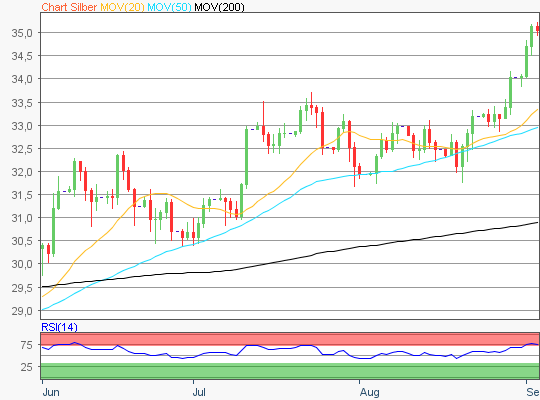
Task: Click the red overbought RSI zone band
Action: point(290,339)
